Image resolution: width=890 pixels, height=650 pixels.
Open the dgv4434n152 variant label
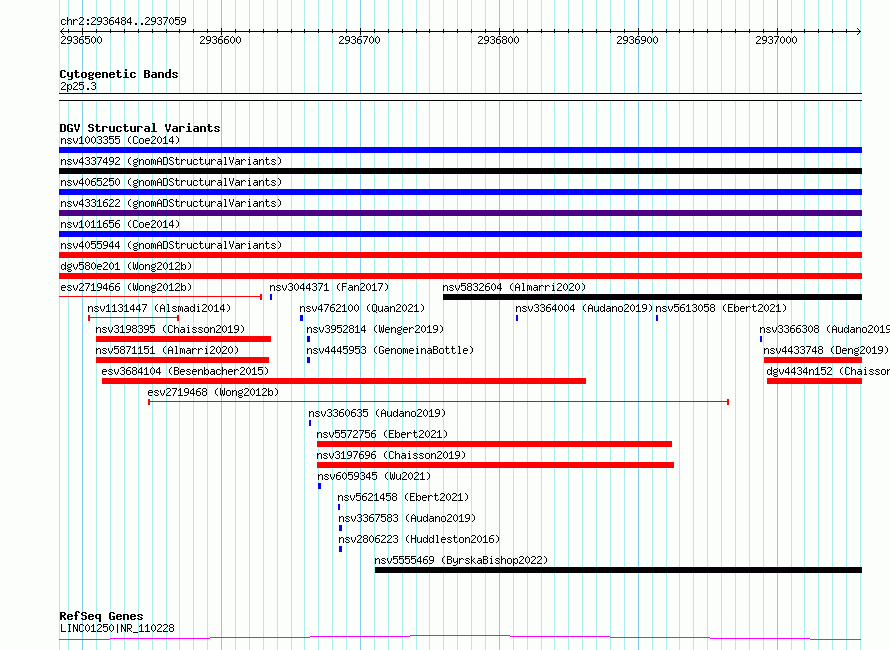coord(828,371)
